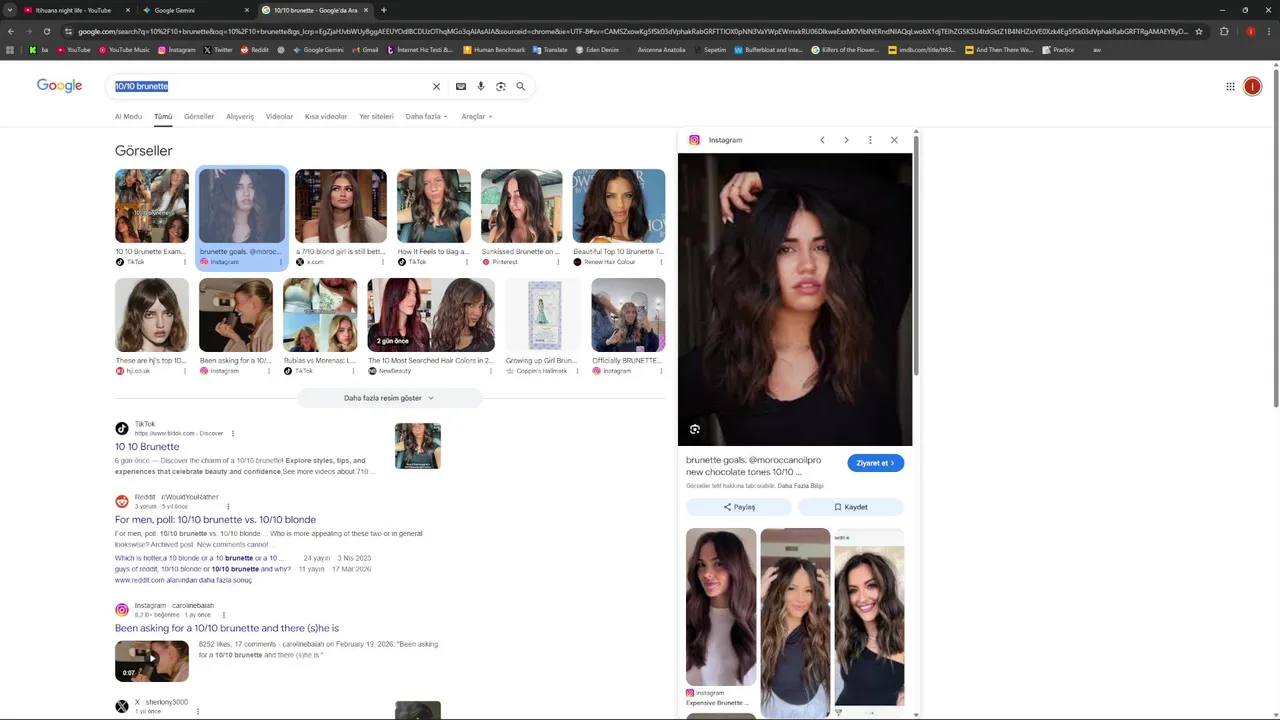This screenshot has height=720, width=1280.
Task: Click the magnifier search submit icon
Action: click(521, 86)
